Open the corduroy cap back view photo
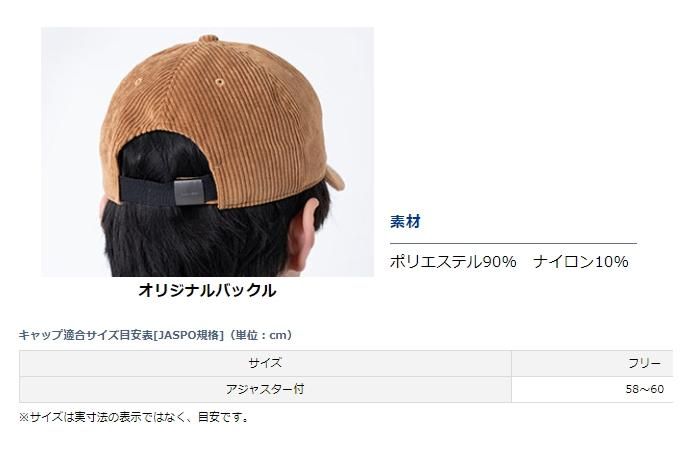This screenshot has height=456, width=685. pyautogui.click(x=208, y=152)
